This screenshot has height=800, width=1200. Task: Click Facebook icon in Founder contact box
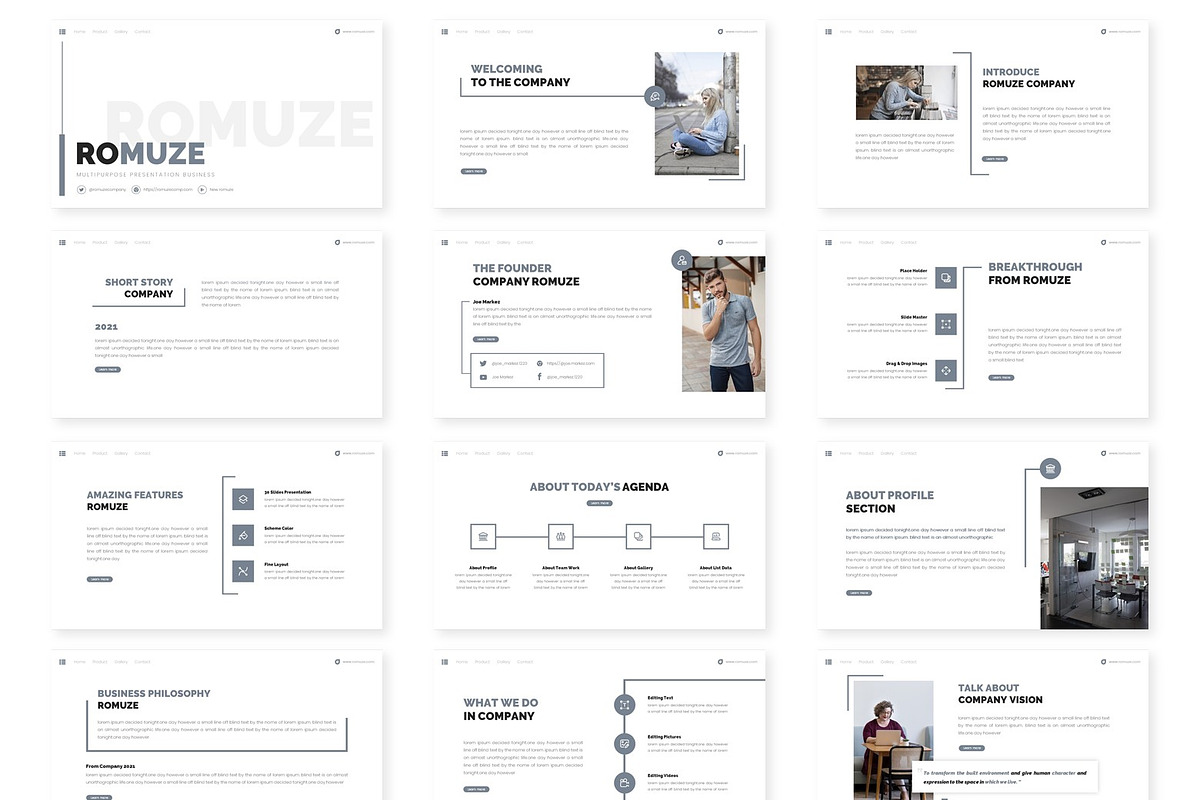point(540,377)
